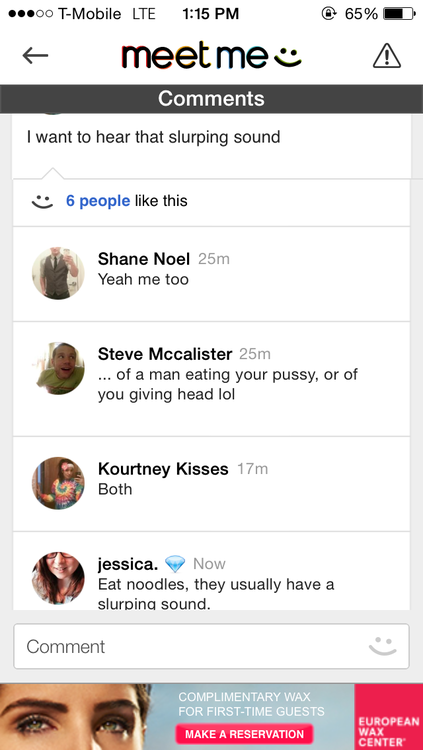
Task: Tap the smiley emoji icon in comment box
Action: click(383, 646)
